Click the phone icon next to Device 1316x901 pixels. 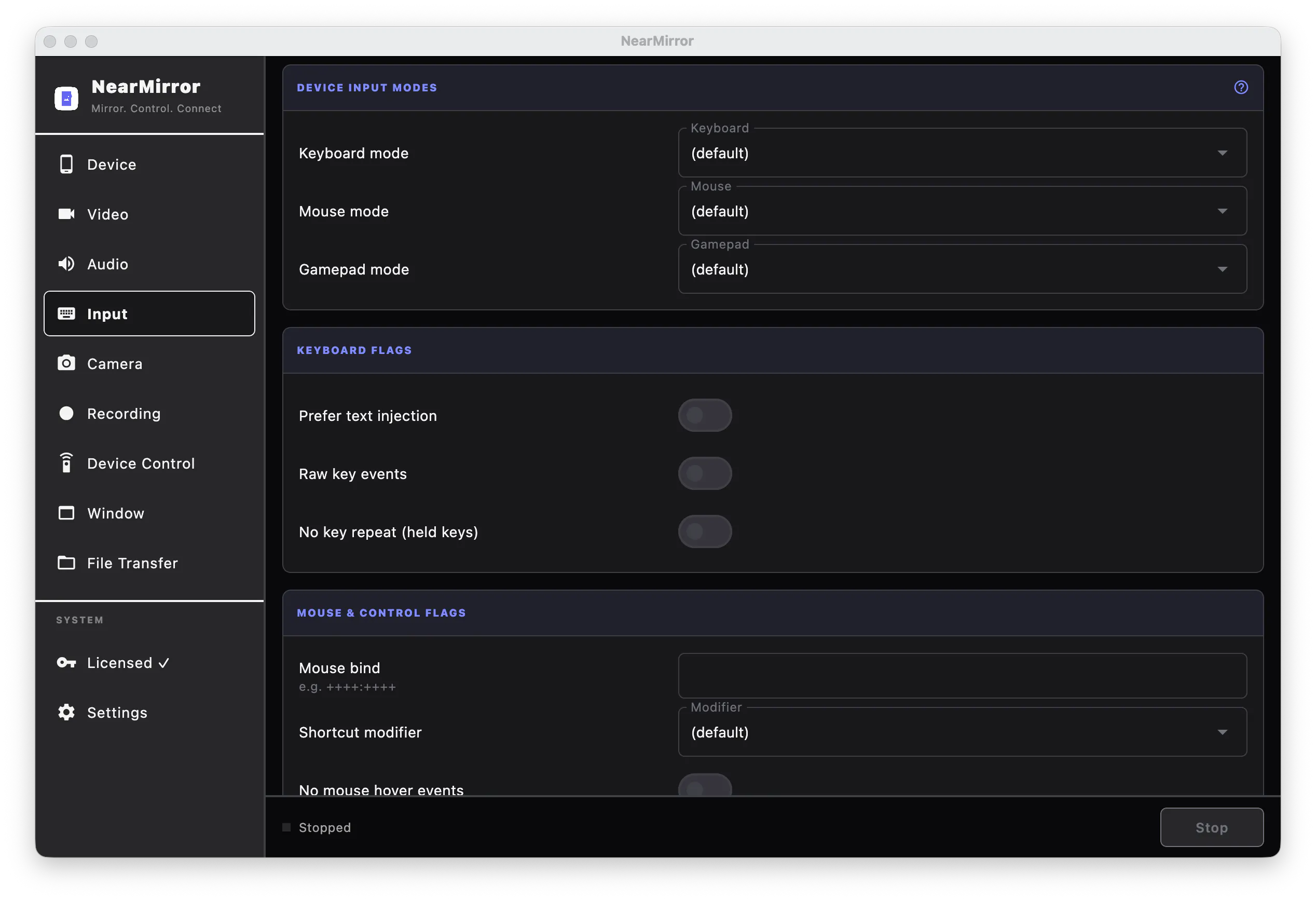click(x=66, y=164)
